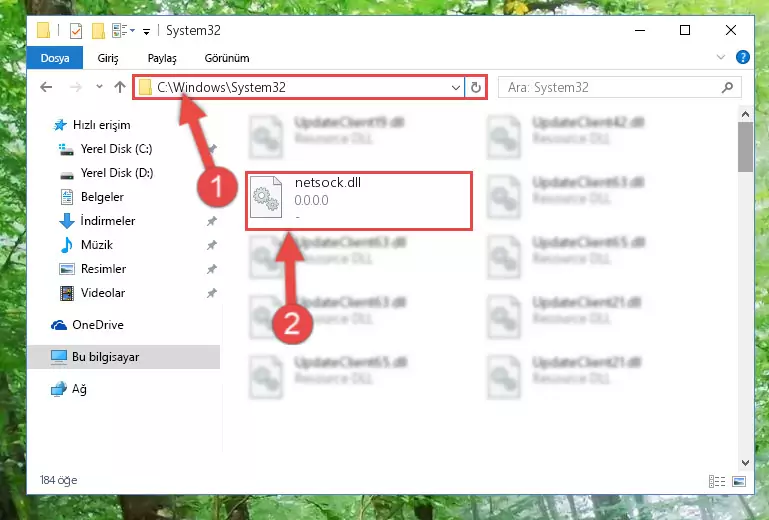Open Videolar folder in sidebar
Screen dimensions: 769x520
pyautogui.click(x=92, y=293)
